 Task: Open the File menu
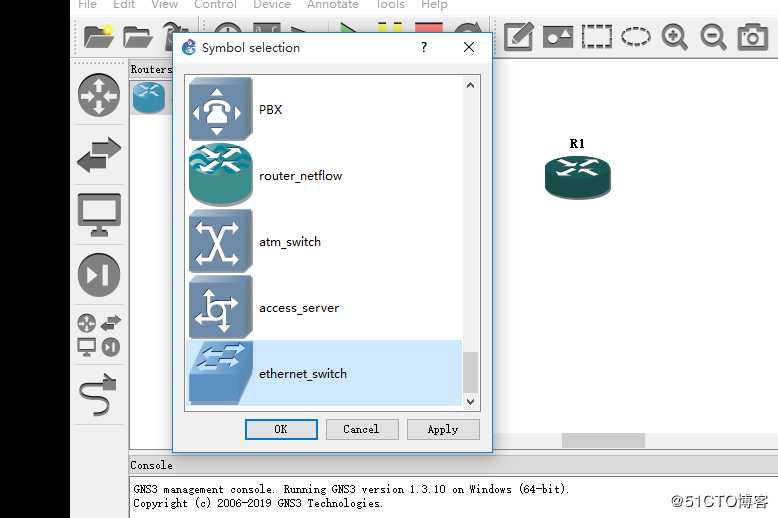click(x=87, y=4)
